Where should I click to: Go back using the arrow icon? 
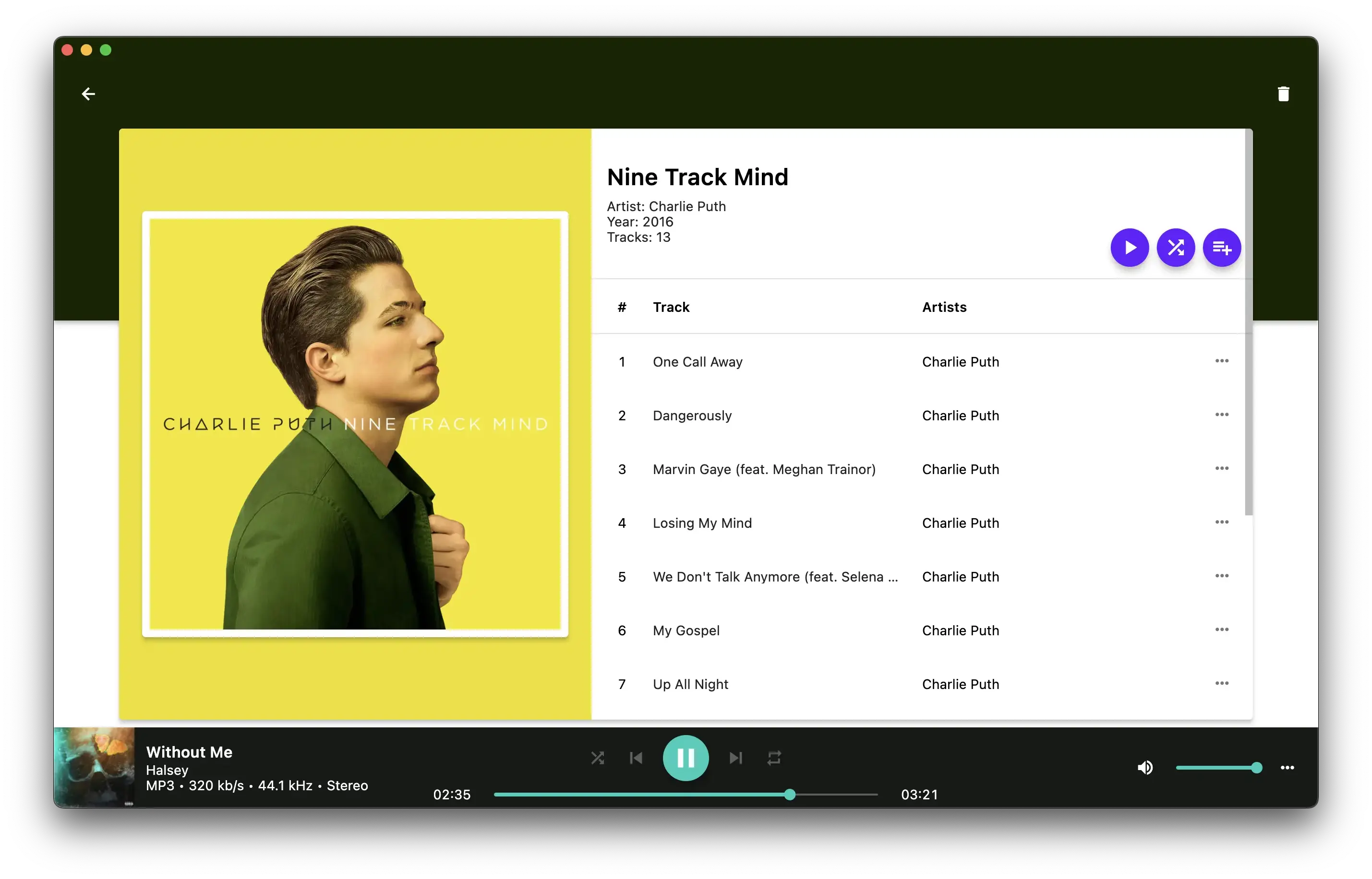coord(88,94)
